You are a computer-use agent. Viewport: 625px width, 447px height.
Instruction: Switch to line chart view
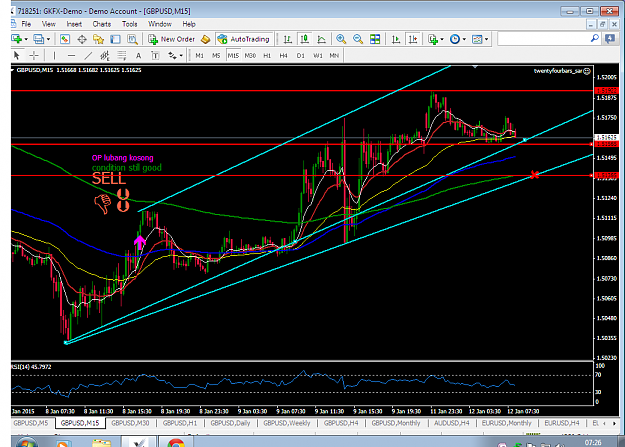[x=321, y=39]
